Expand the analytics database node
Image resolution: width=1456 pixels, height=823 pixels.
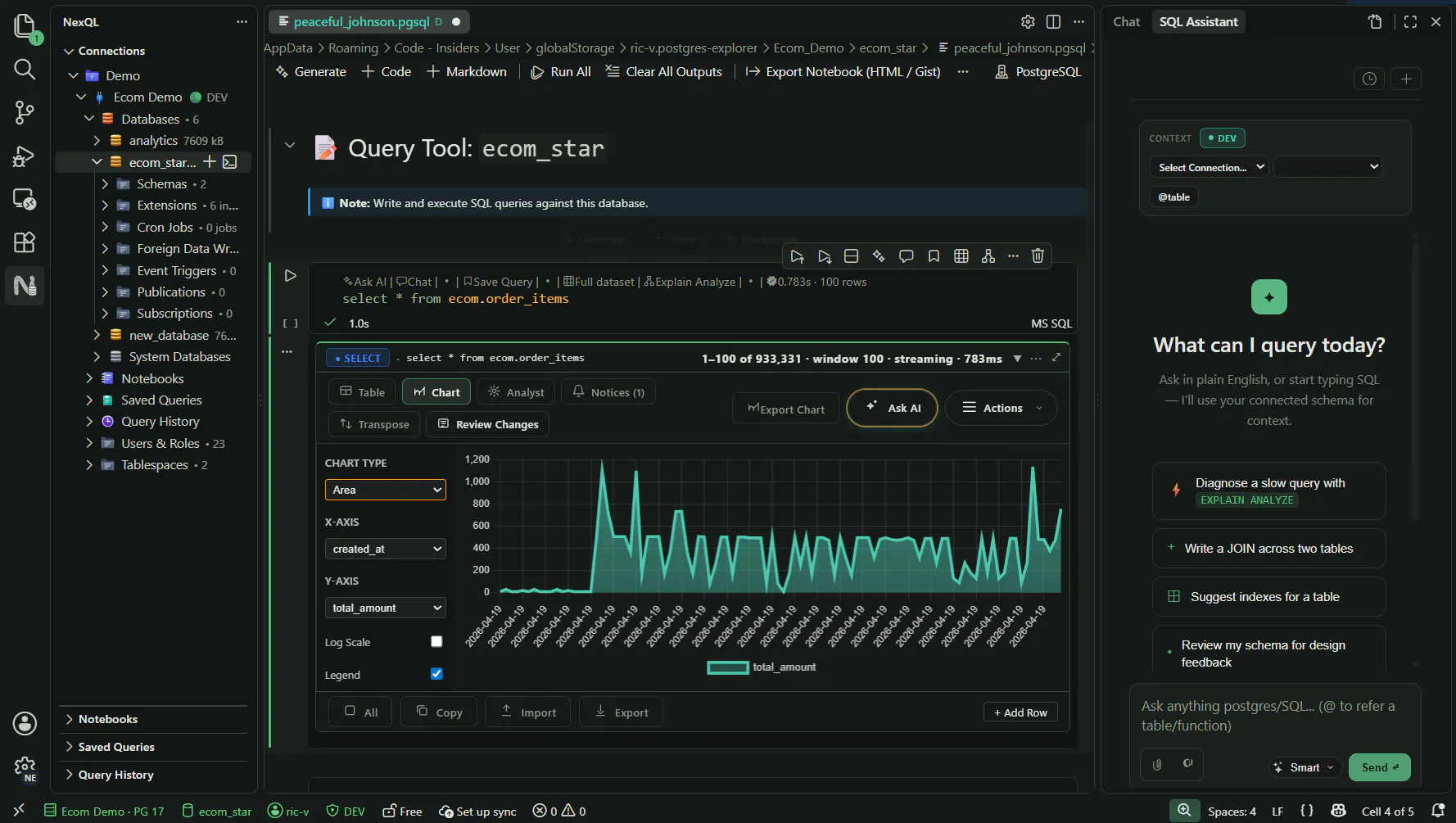coord(97,141)
